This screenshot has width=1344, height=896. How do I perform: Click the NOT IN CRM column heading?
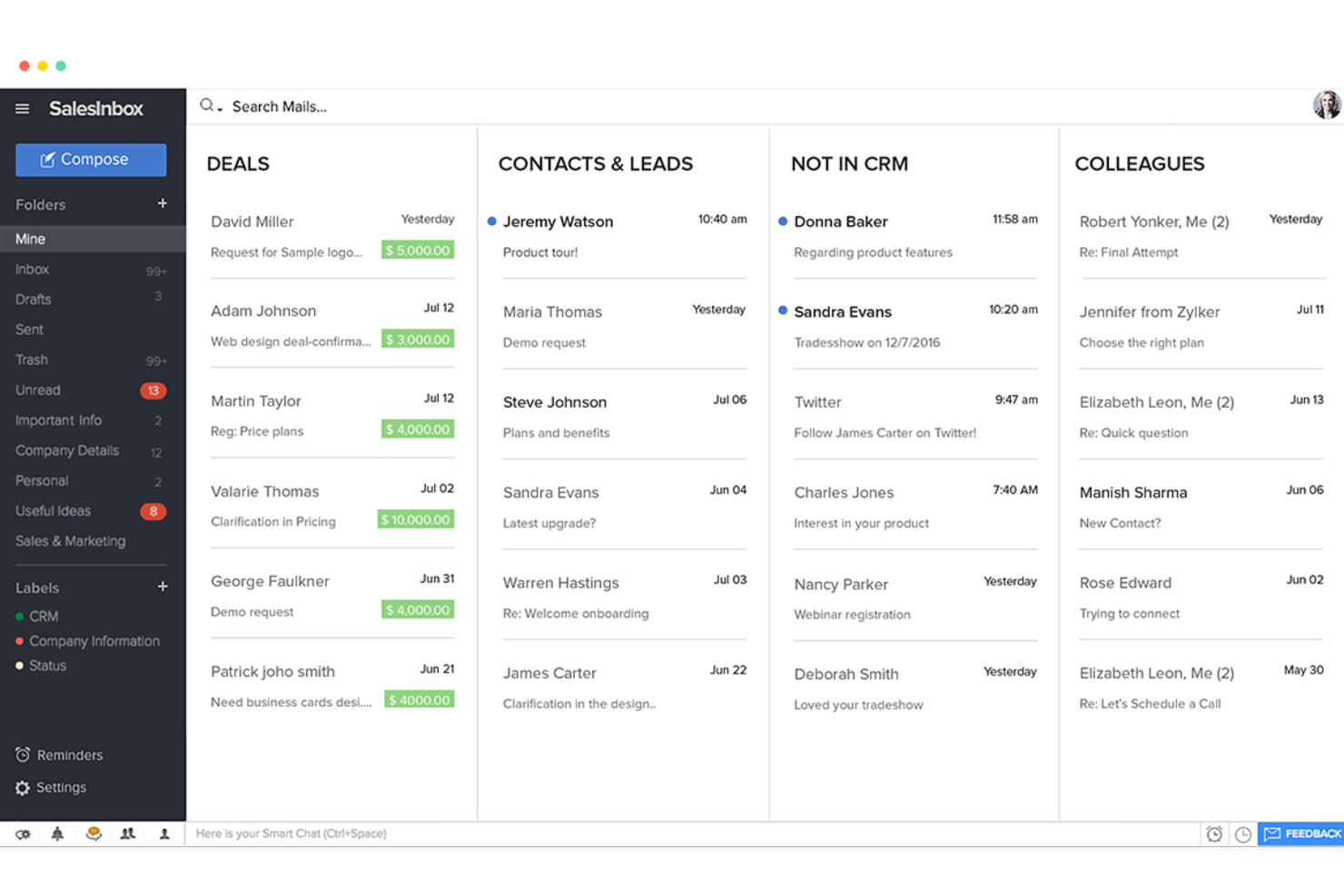pos(849,164)
